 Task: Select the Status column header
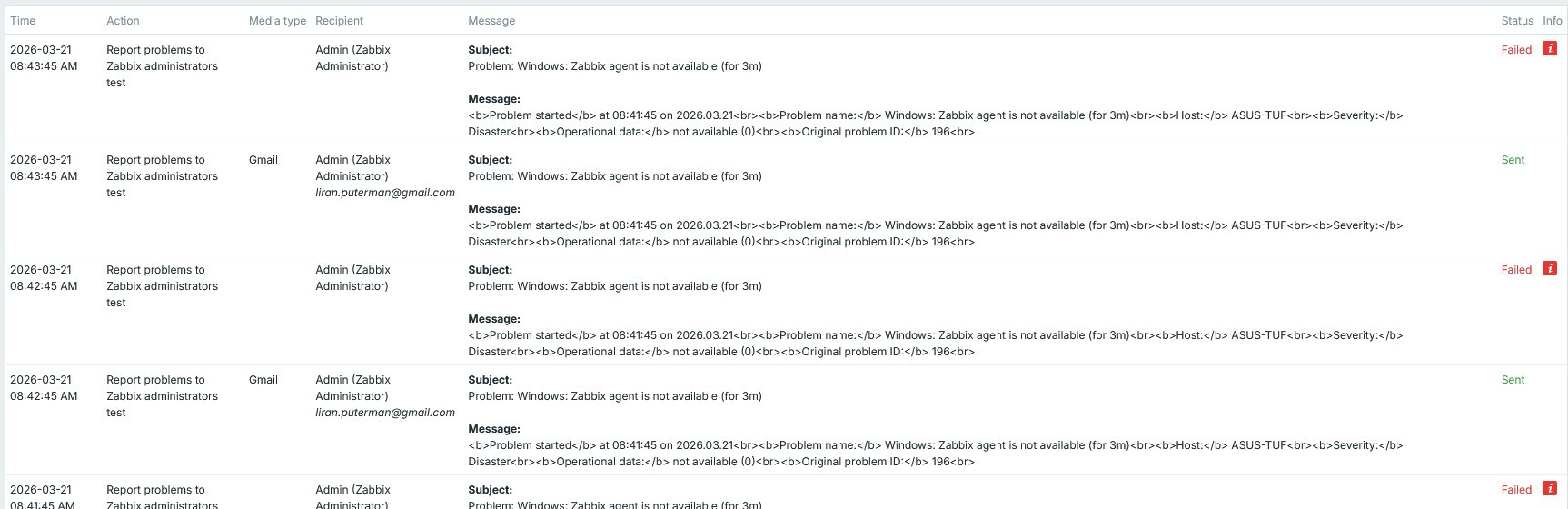1516,20
